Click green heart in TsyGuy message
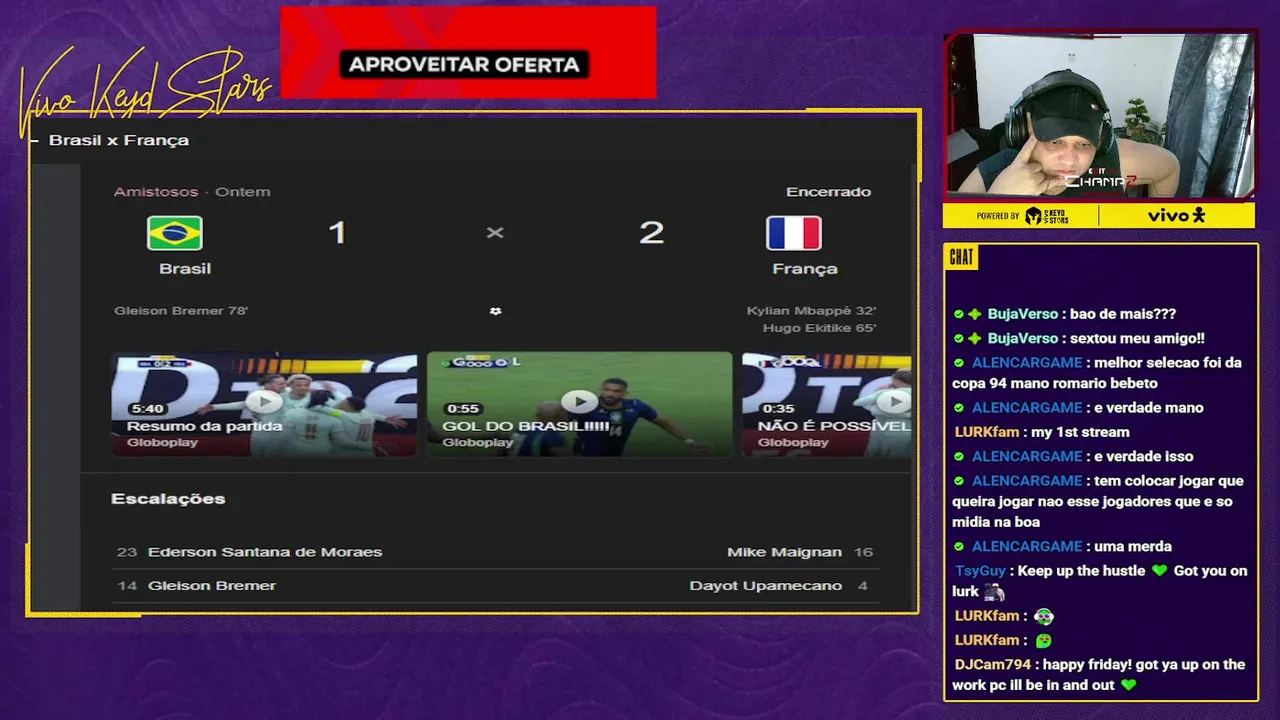This screenshot has width=1280, height=720. click(x=1159, y=571)
